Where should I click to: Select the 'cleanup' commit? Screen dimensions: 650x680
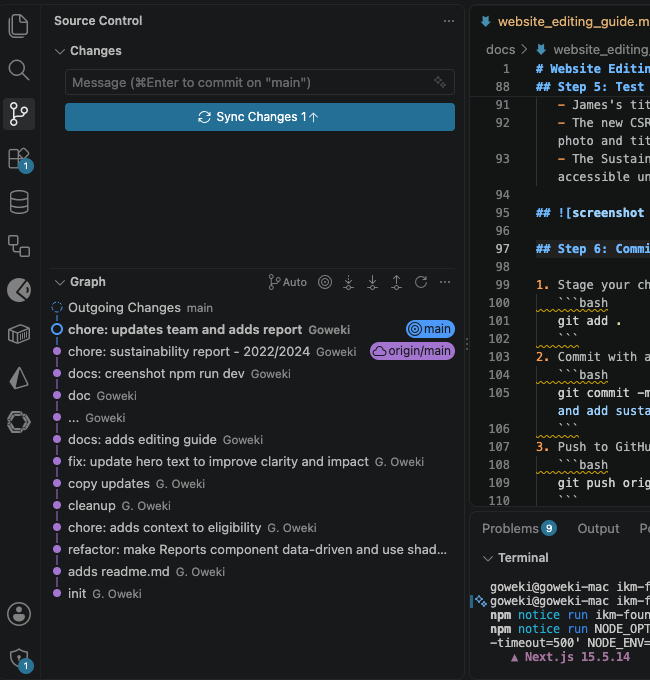pos(253,506)
